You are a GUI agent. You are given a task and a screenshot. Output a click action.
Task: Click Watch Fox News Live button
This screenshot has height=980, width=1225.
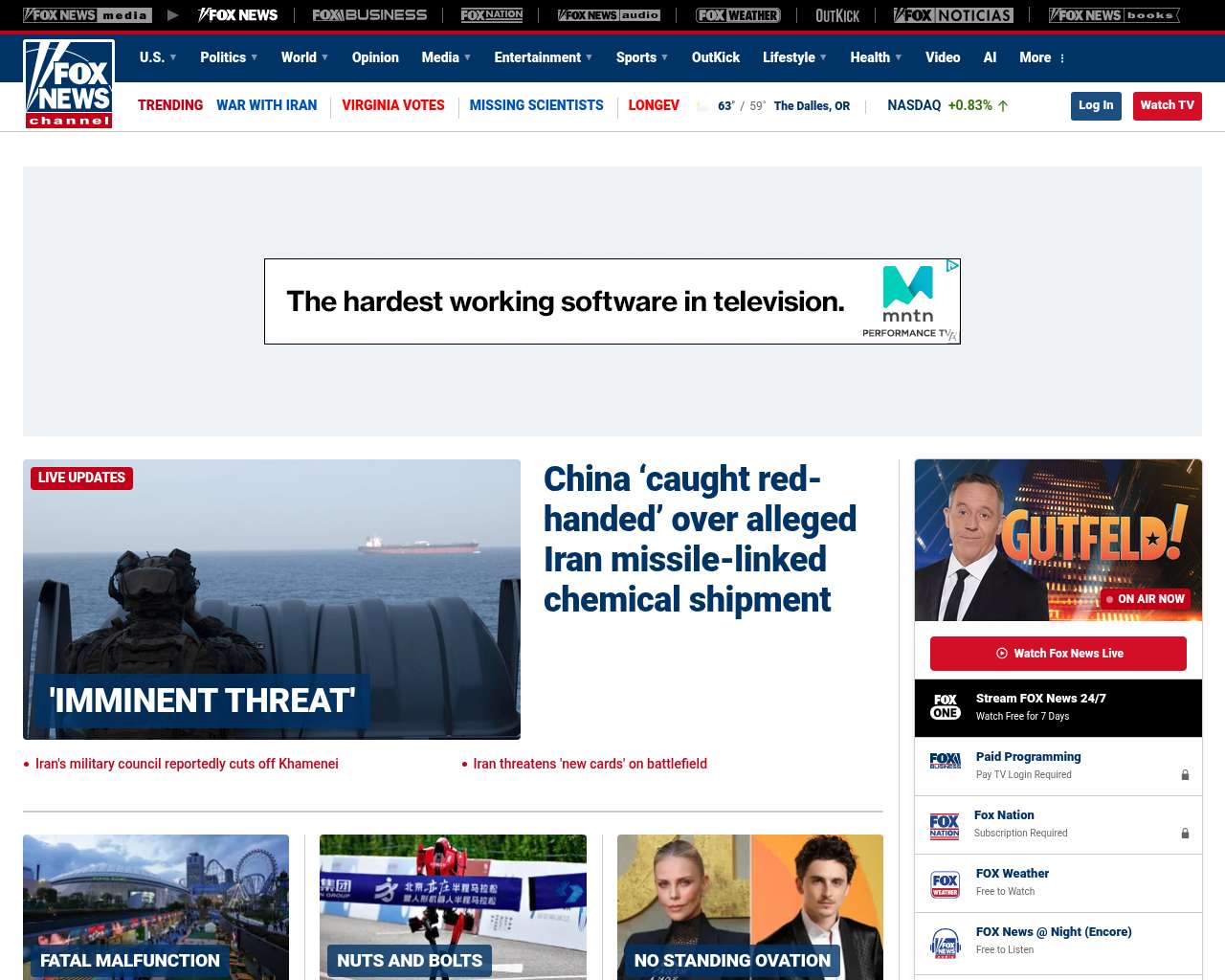coord(1058,654)
